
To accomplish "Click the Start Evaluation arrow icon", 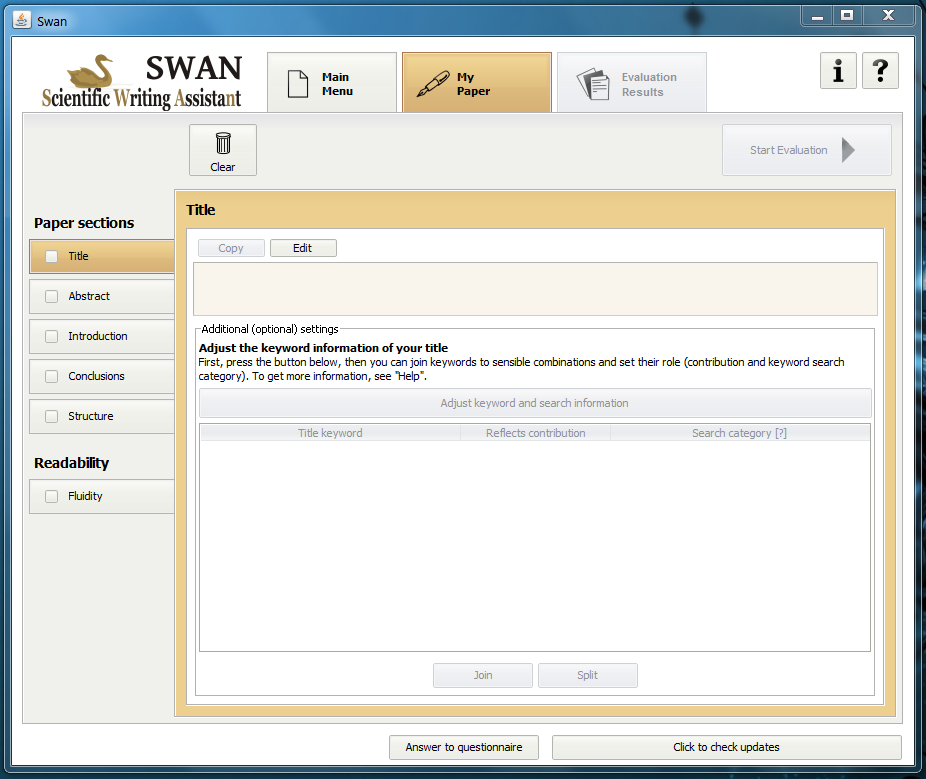I will click(x=848, y=150).
